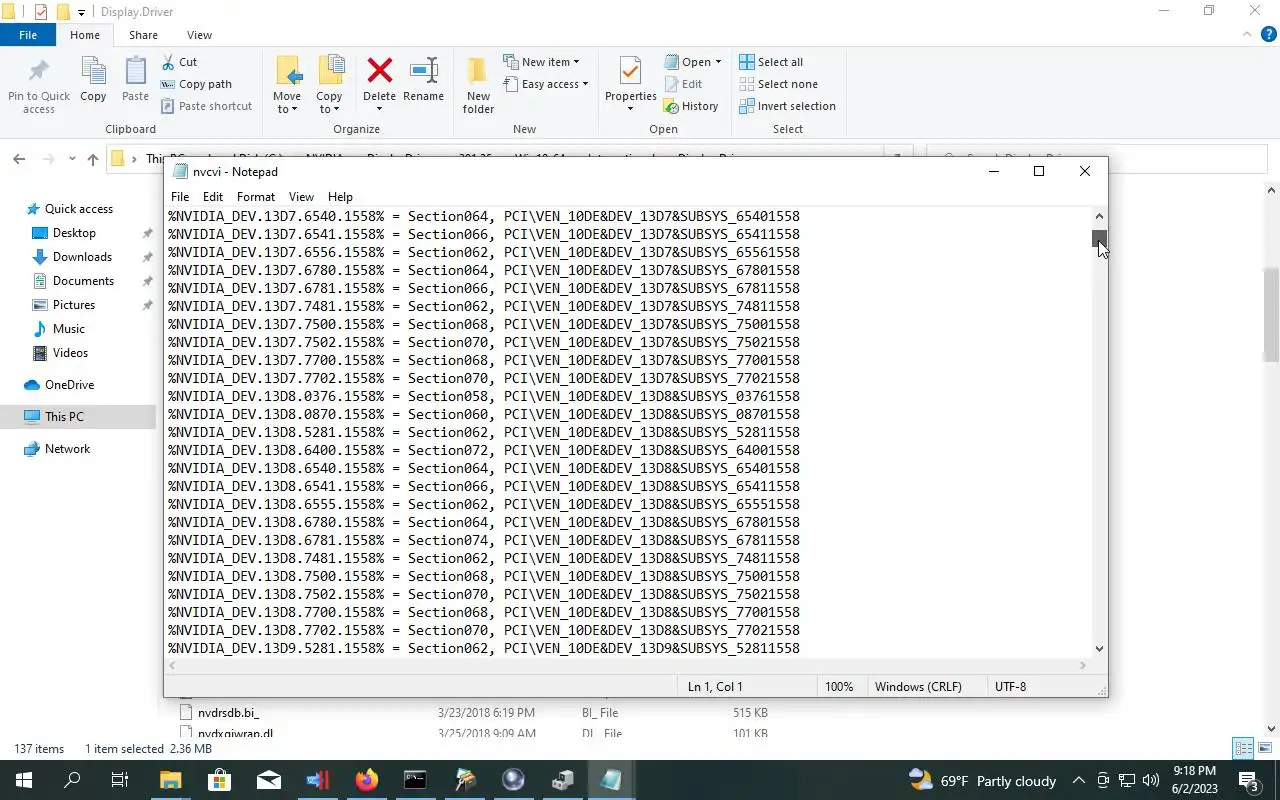Image resolution: width=1280 pixels, height=800 pixels.
Task: Open the Notepad Help menu
Action: pos(340,197)
